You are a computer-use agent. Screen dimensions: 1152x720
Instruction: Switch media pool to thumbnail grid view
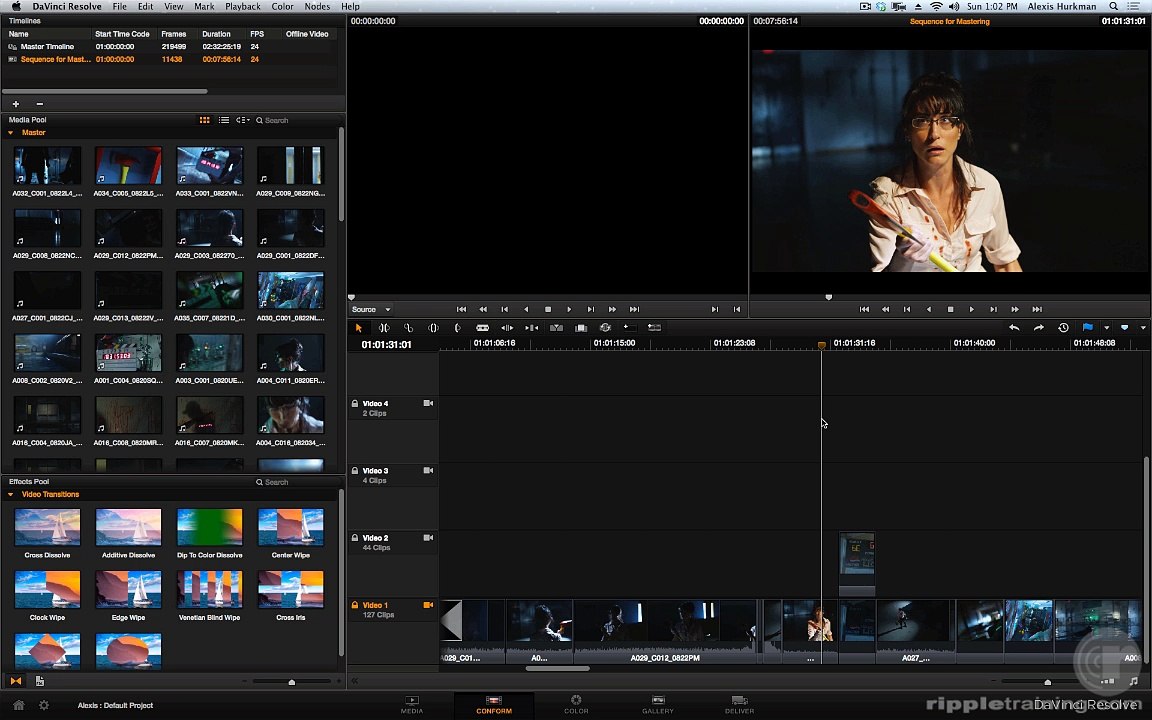click(204, 120)
